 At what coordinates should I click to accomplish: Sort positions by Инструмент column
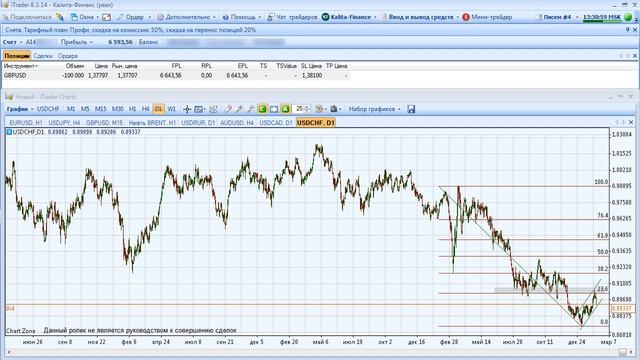click(x=21, y=66)
